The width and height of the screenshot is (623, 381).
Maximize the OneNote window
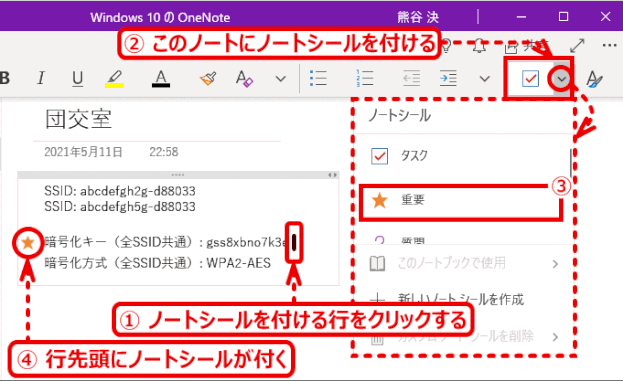pos(563,17)
